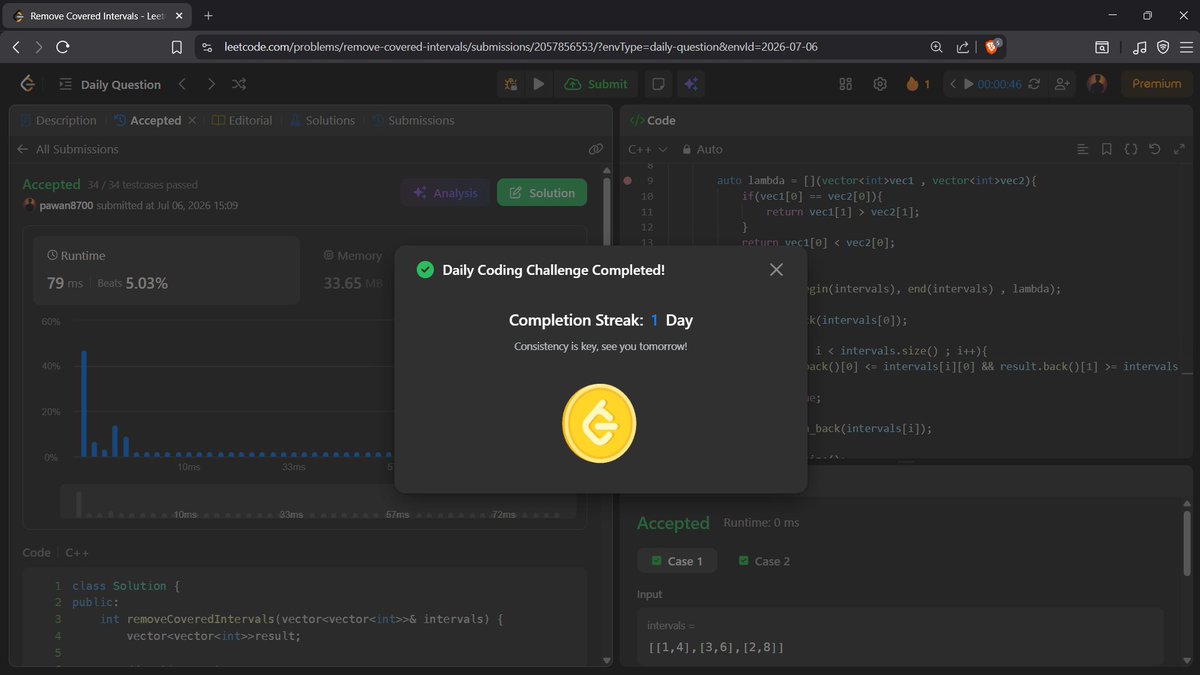The image size is (1200, 675).
Task: Invite a collaborator icon
Action: tap(1062, 84)
